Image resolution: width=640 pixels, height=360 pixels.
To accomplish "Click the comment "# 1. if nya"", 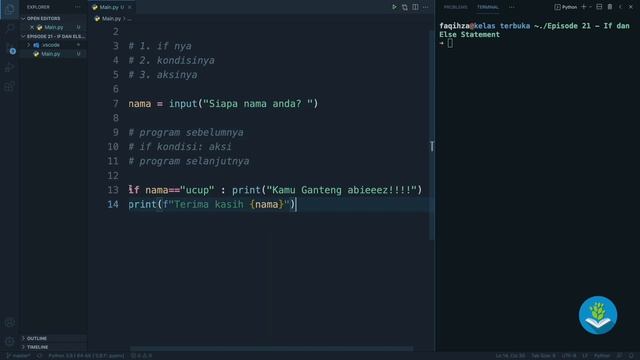I will coord(160,46).
